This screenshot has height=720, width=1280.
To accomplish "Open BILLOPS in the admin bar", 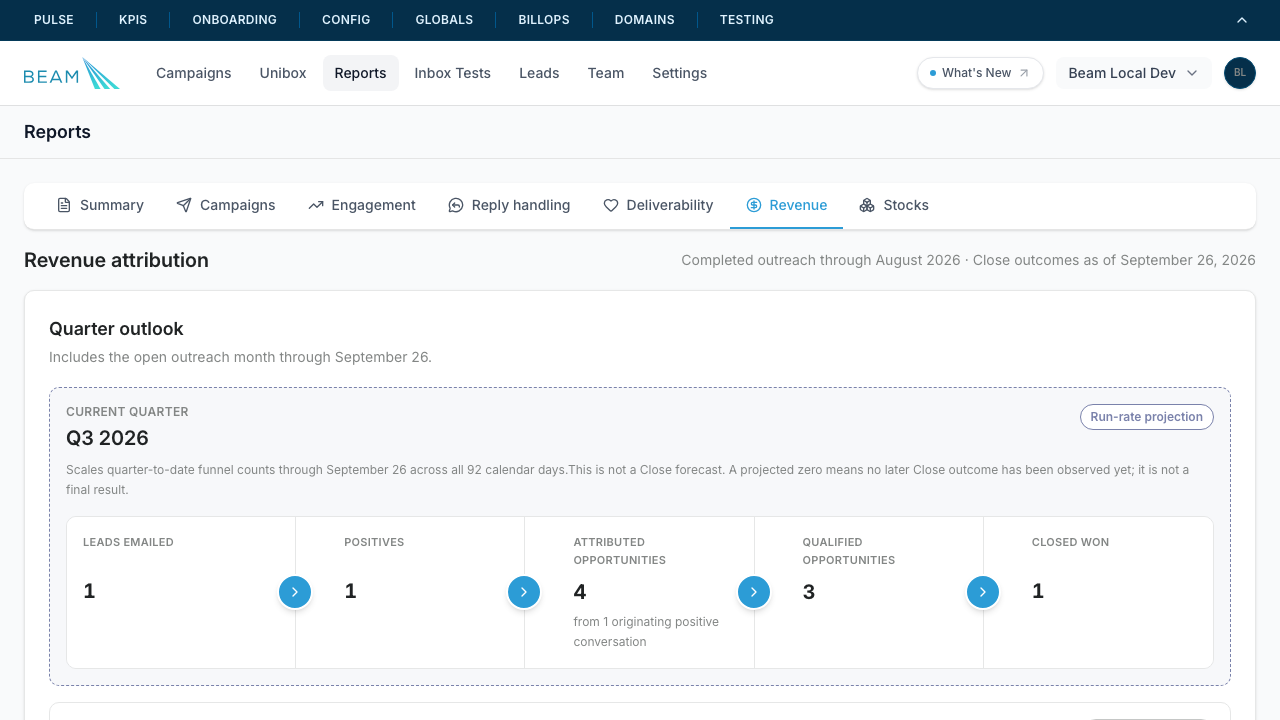I will coord(544,20).
